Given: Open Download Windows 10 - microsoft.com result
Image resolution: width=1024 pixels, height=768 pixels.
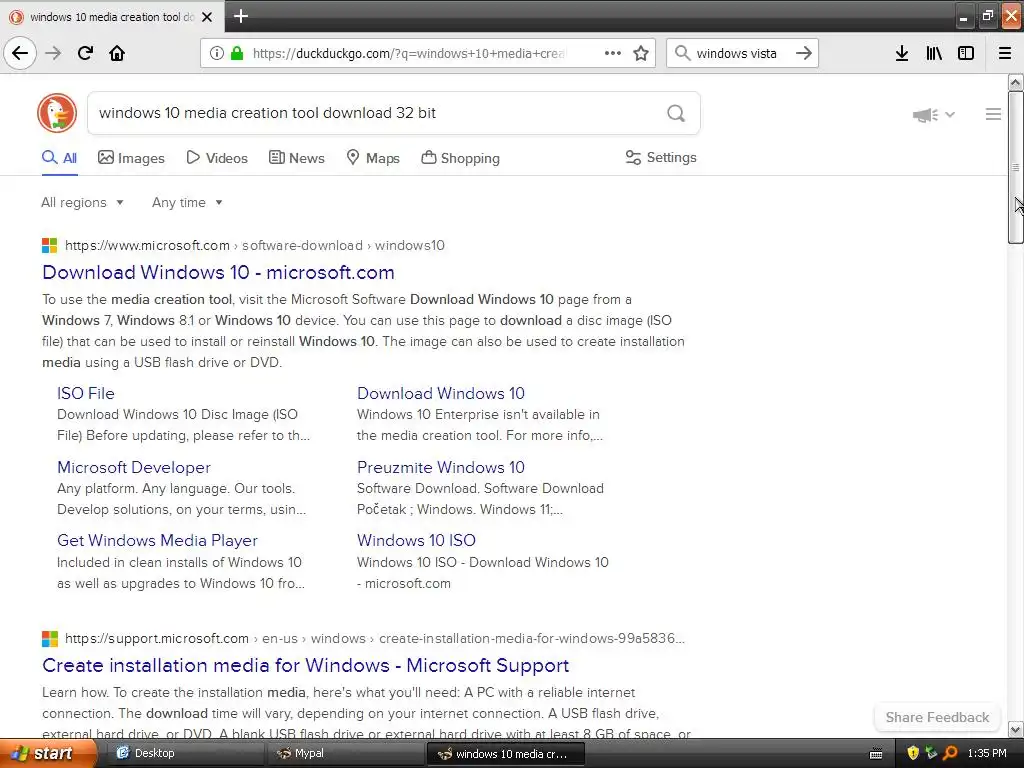Looking at the screenshot, I should [x=218, y=272].
